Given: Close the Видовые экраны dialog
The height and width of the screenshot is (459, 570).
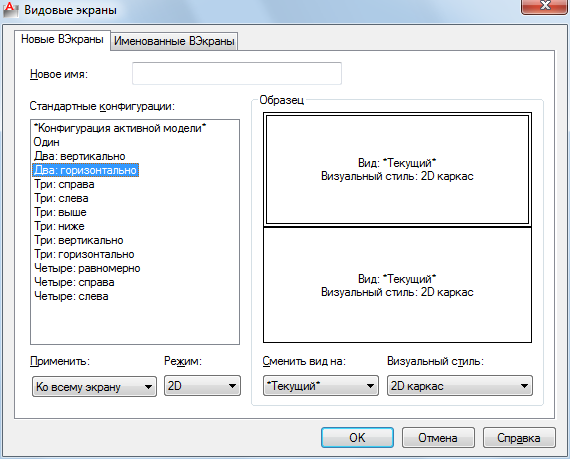Looking at the screenshot, I should click(x=545, y=6).
